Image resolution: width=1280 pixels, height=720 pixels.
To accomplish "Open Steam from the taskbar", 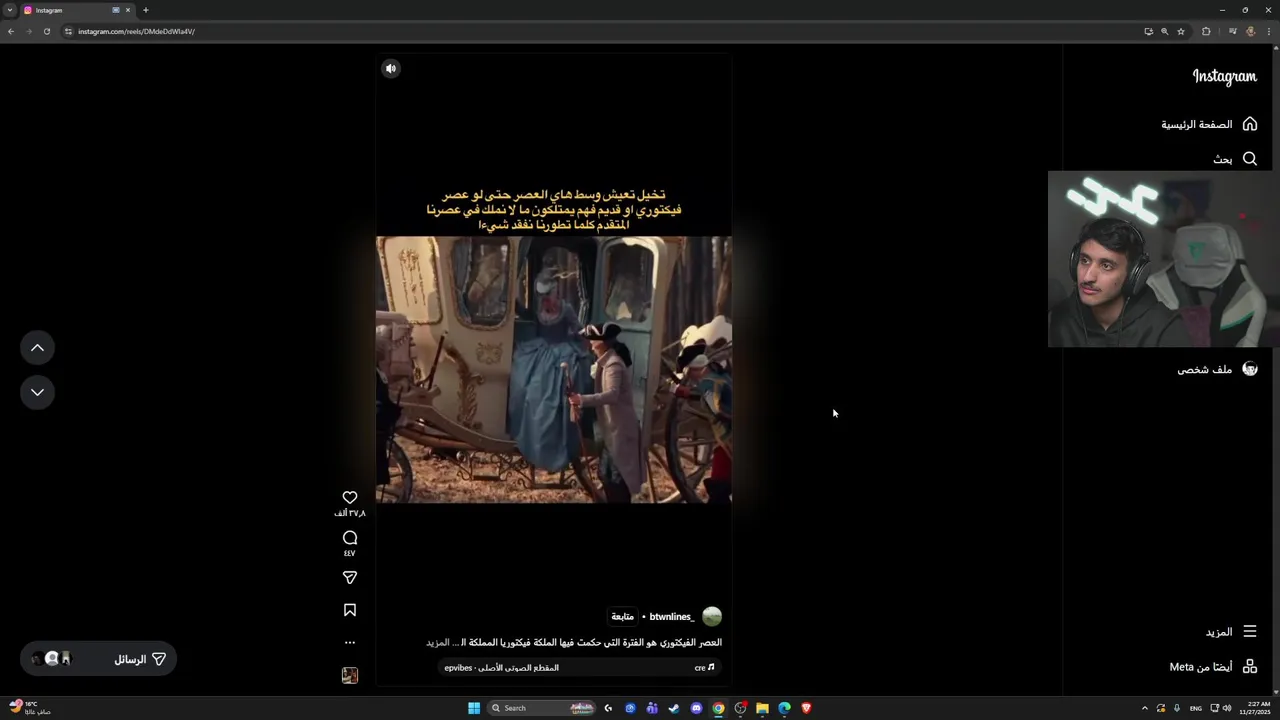I will tap(674, 708).
